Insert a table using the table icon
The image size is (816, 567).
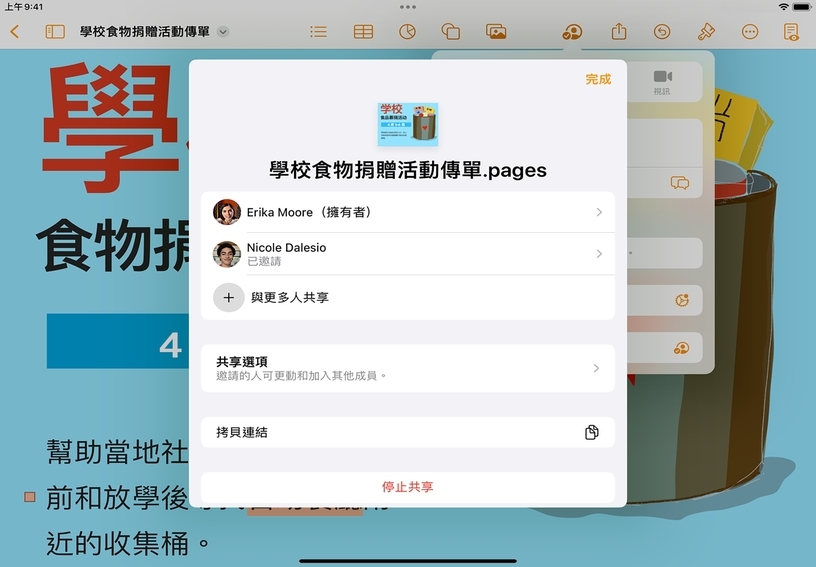(x=363, y=32)
